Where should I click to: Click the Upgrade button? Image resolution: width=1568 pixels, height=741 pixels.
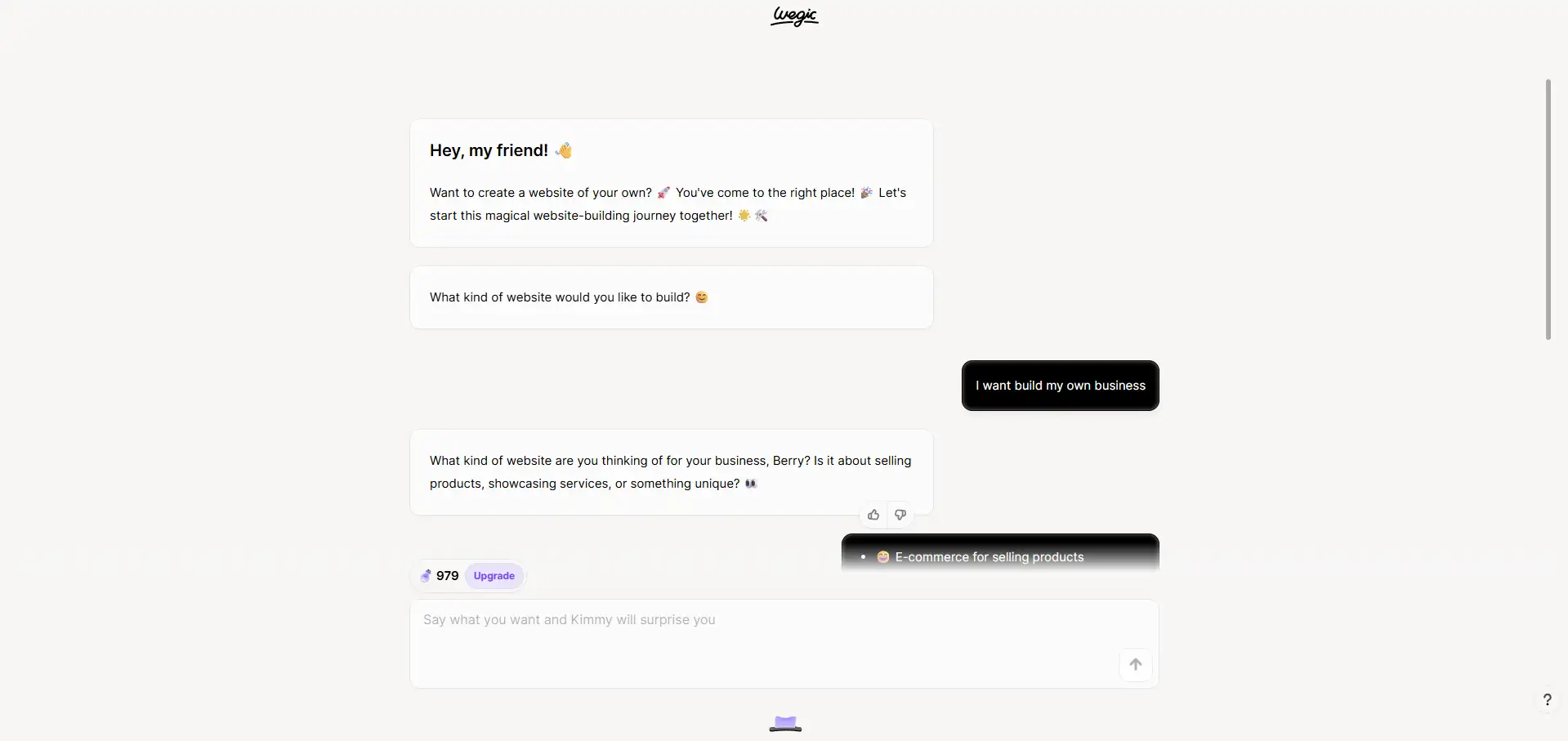tap(494, 576)
